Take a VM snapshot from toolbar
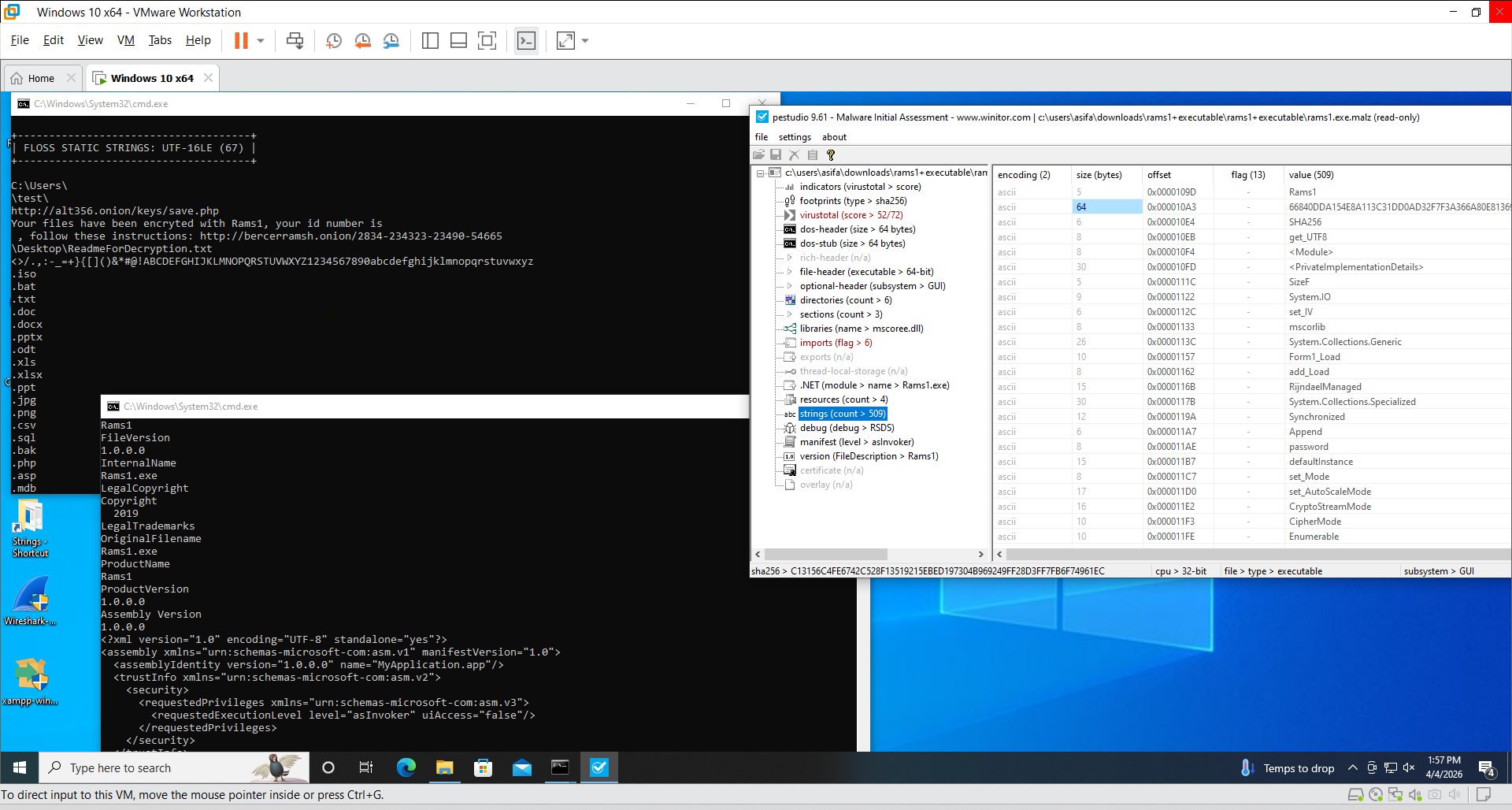The width and height of the screenshot is (1512, 810). click(334, 41)
